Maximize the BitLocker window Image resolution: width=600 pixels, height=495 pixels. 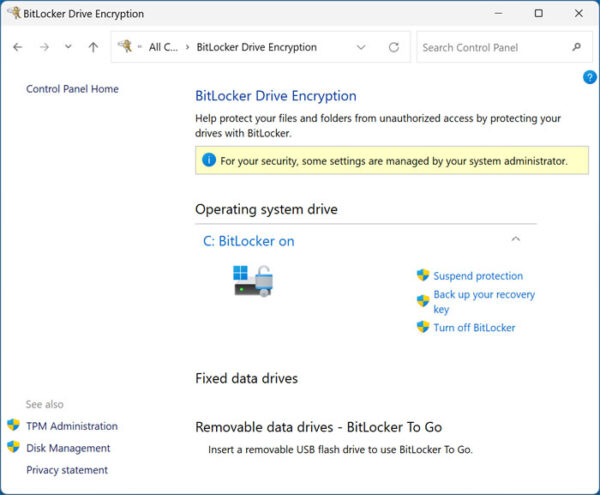coord(538,13)
